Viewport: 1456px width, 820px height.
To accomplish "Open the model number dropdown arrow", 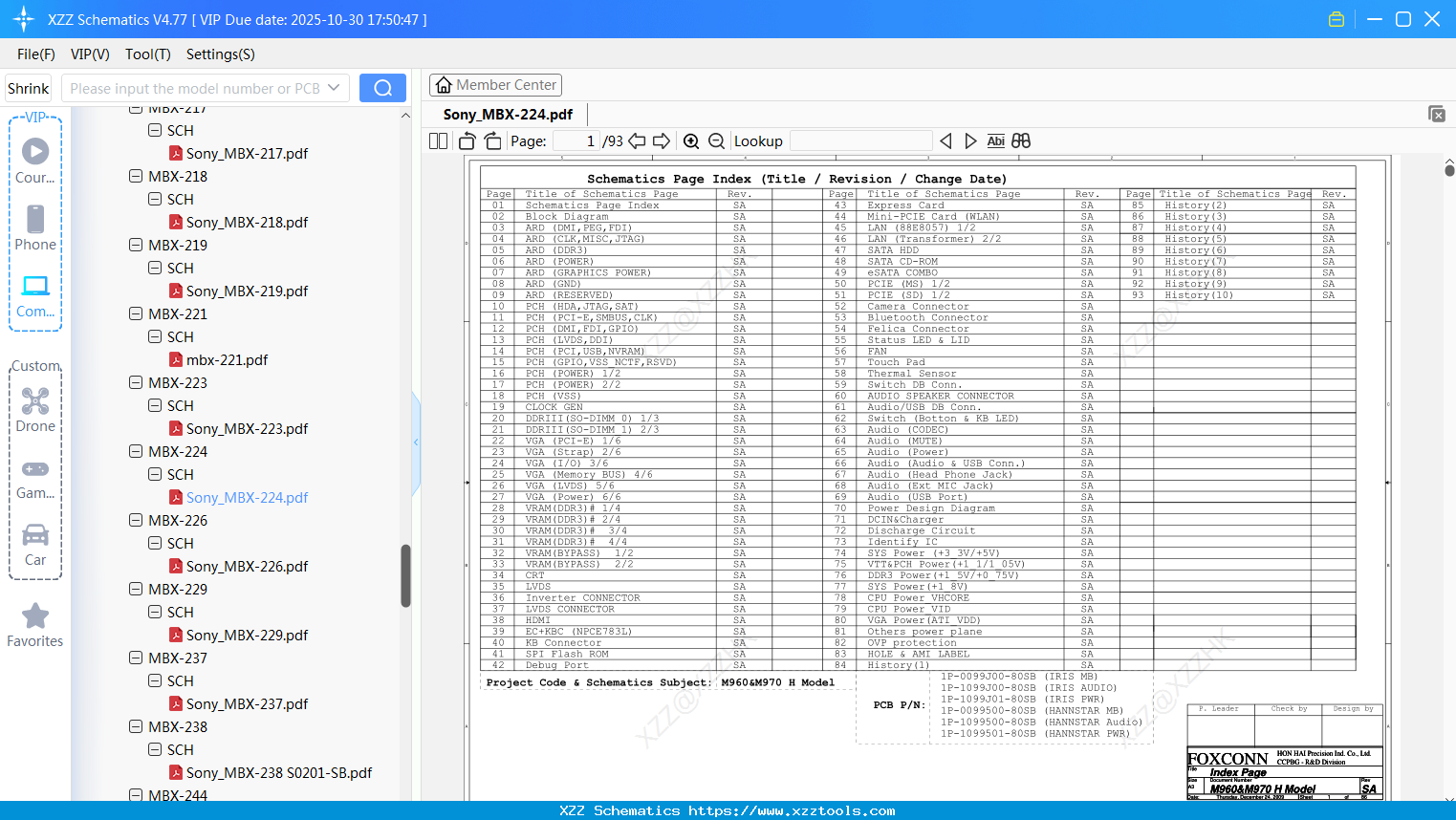I will point(334,88).
